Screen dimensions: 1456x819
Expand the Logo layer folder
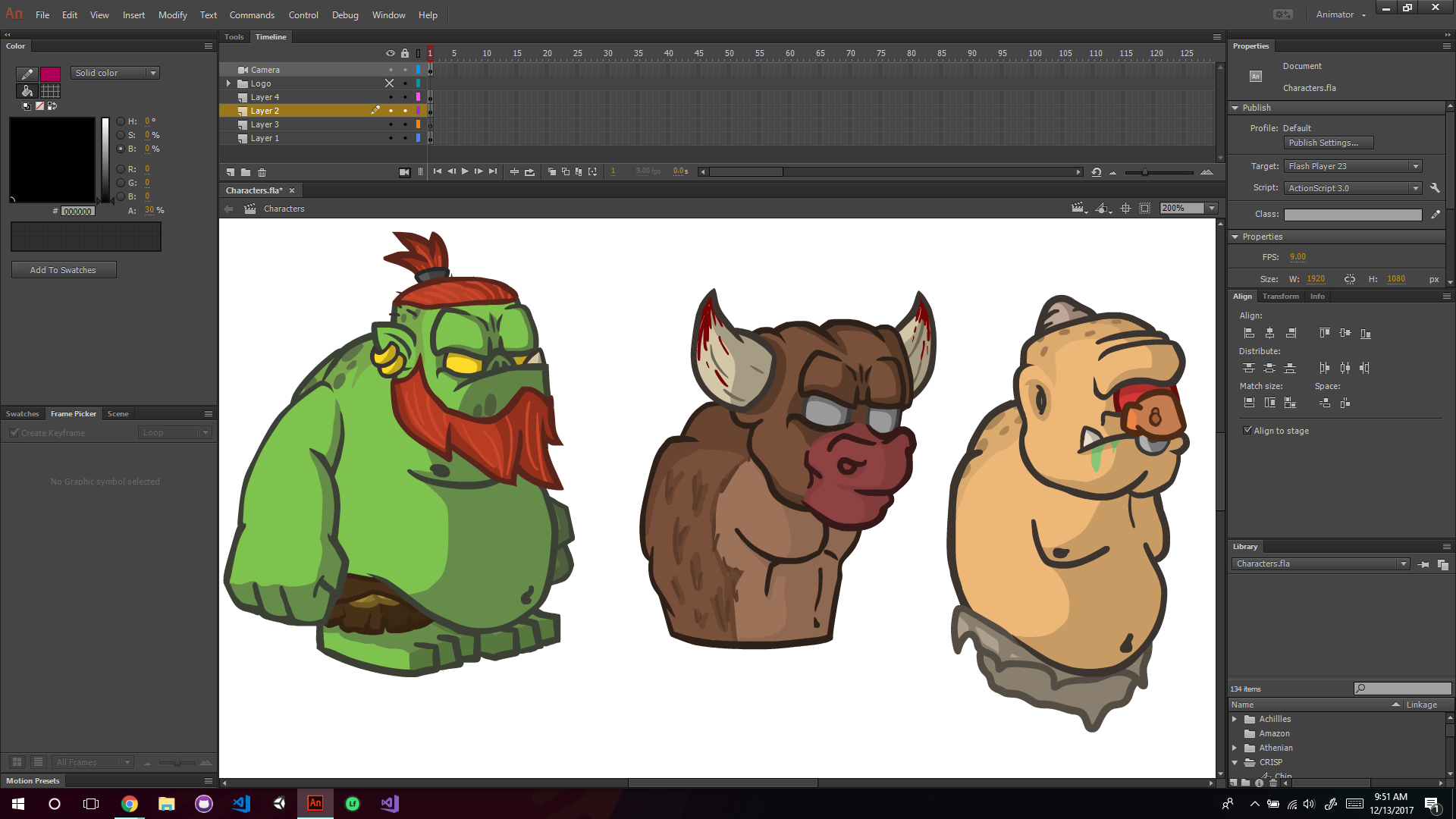pyautogui.click(x=228, y=83)
